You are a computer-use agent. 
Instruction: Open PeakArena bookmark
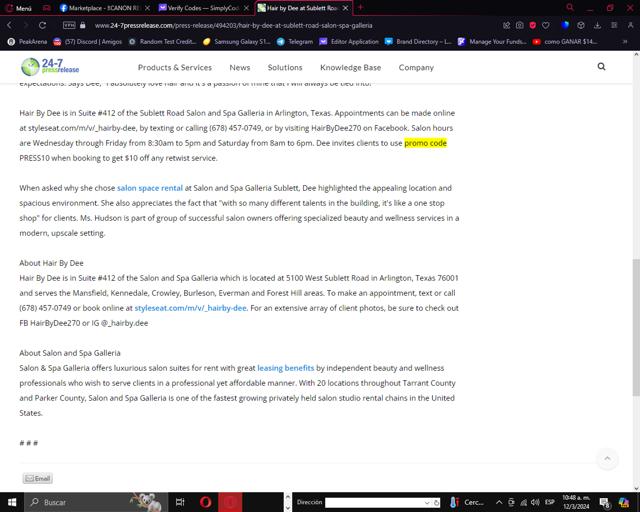pos(27,42)
